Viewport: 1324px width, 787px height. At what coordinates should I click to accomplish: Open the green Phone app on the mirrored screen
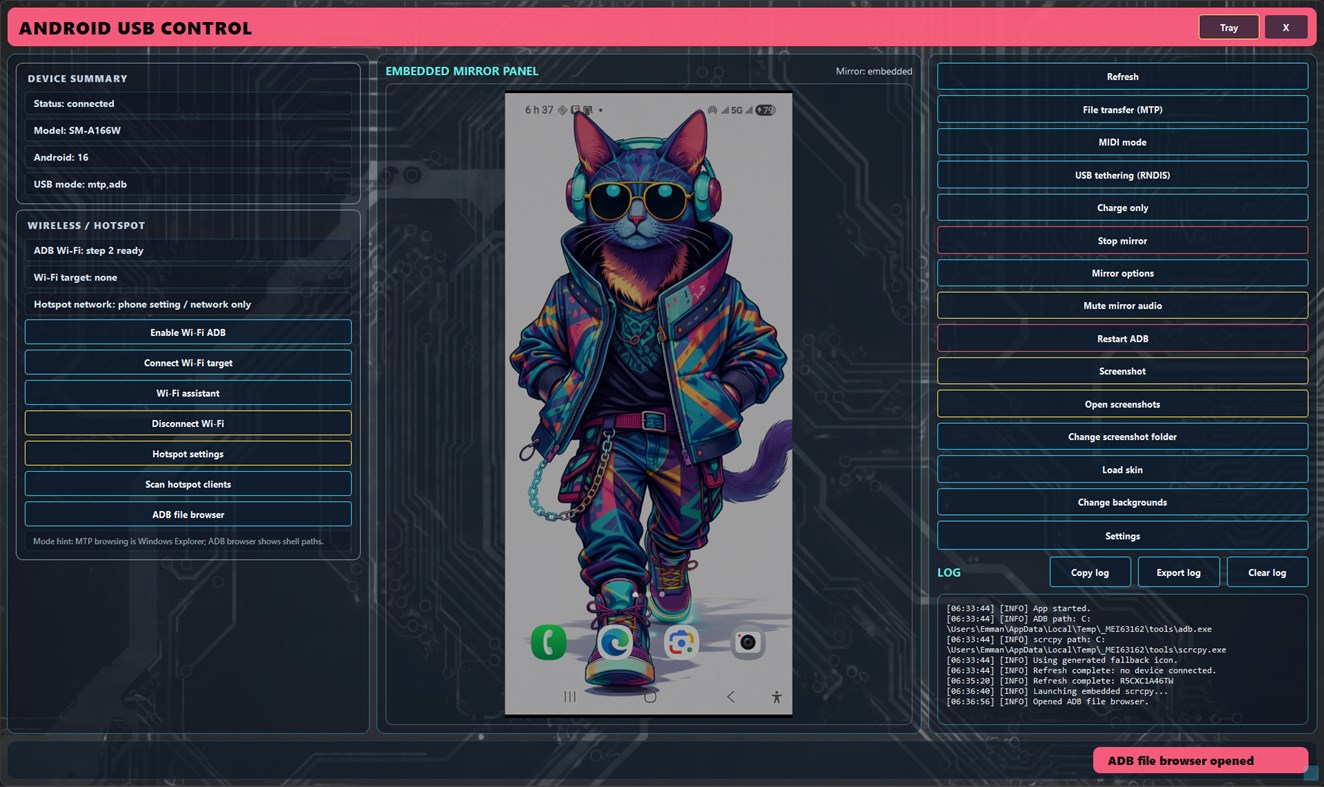coord(549,642)
